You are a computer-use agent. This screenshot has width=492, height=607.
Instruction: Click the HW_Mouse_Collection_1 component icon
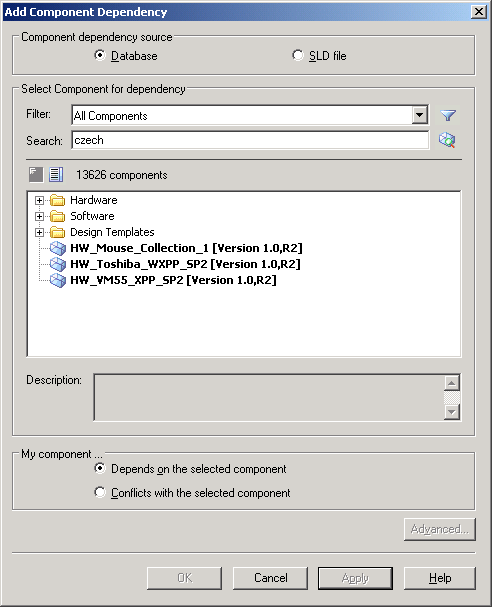tap(58, 248)
